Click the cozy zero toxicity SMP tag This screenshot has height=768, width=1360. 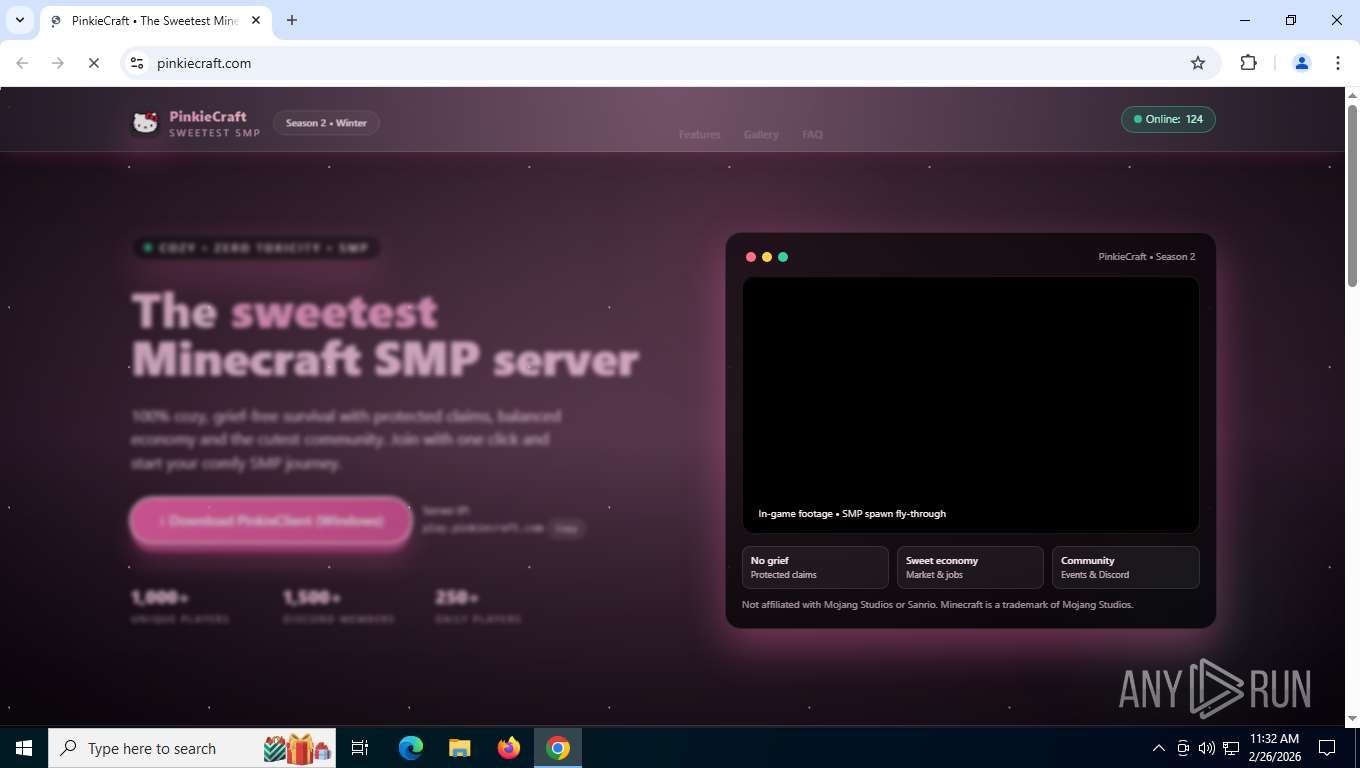pos(256,248)
